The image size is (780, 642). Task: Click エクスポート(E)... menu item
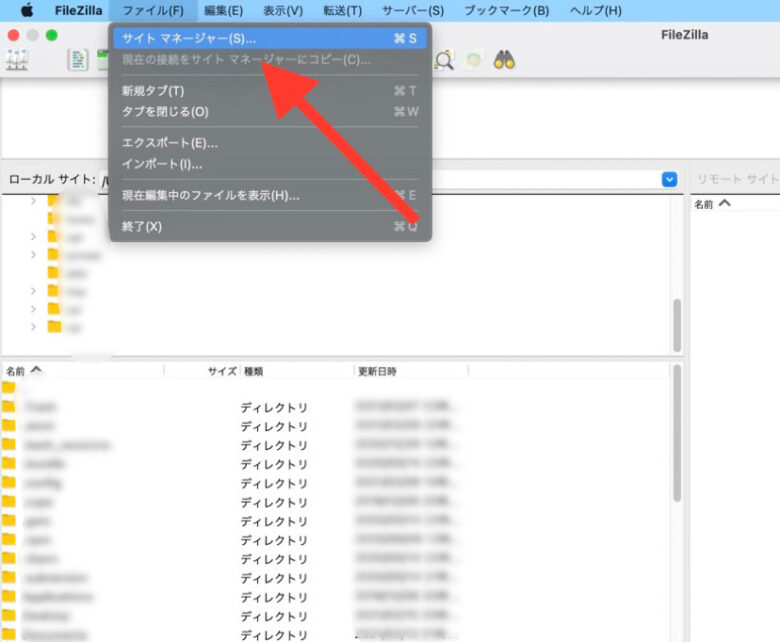(169, 143)
